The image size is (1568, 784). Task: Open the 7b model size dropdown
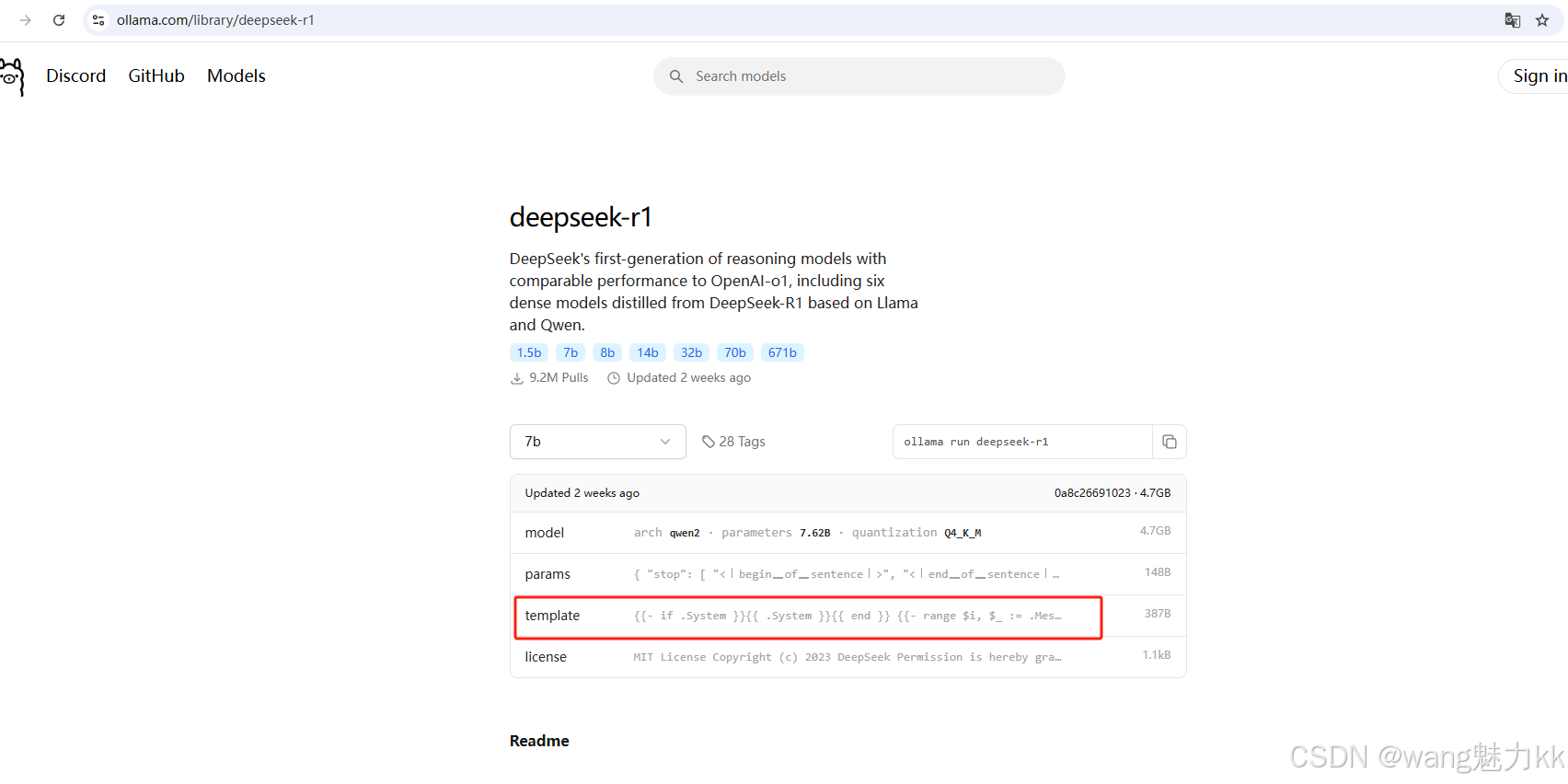pos(598,442)
